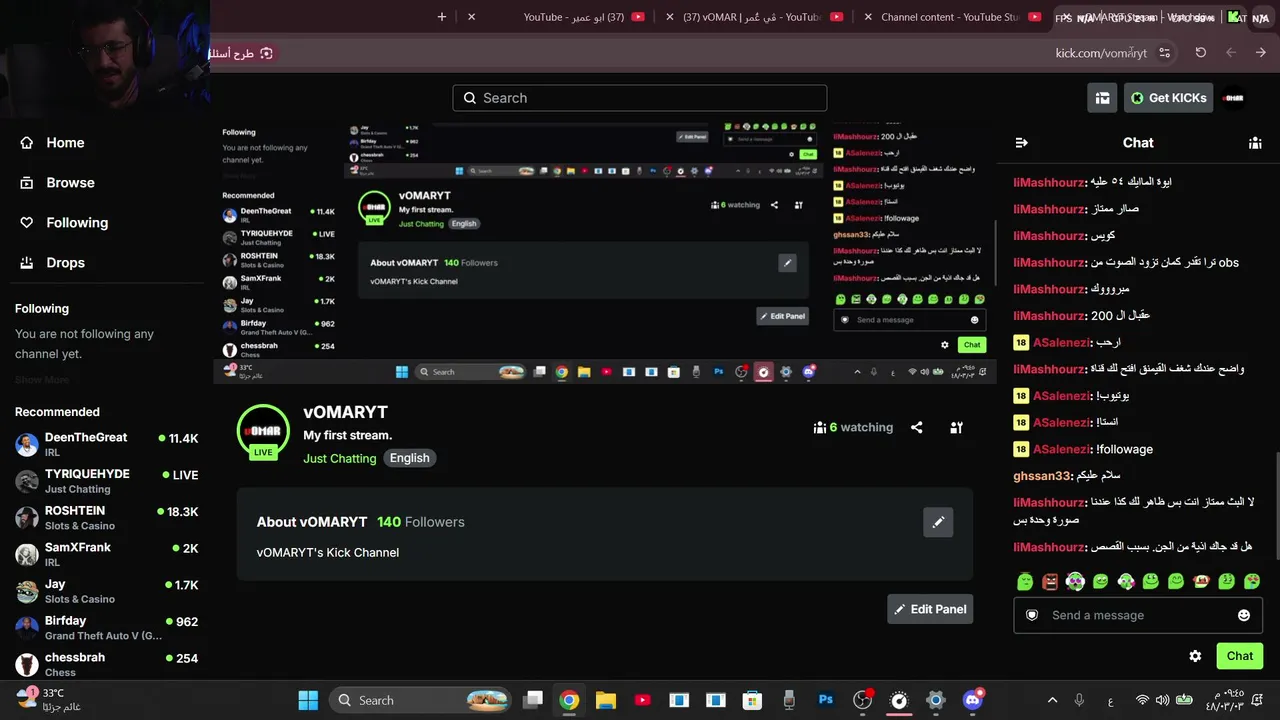Open the weather widget showing 33°C
1280x720 pixels.
[50, 699]
